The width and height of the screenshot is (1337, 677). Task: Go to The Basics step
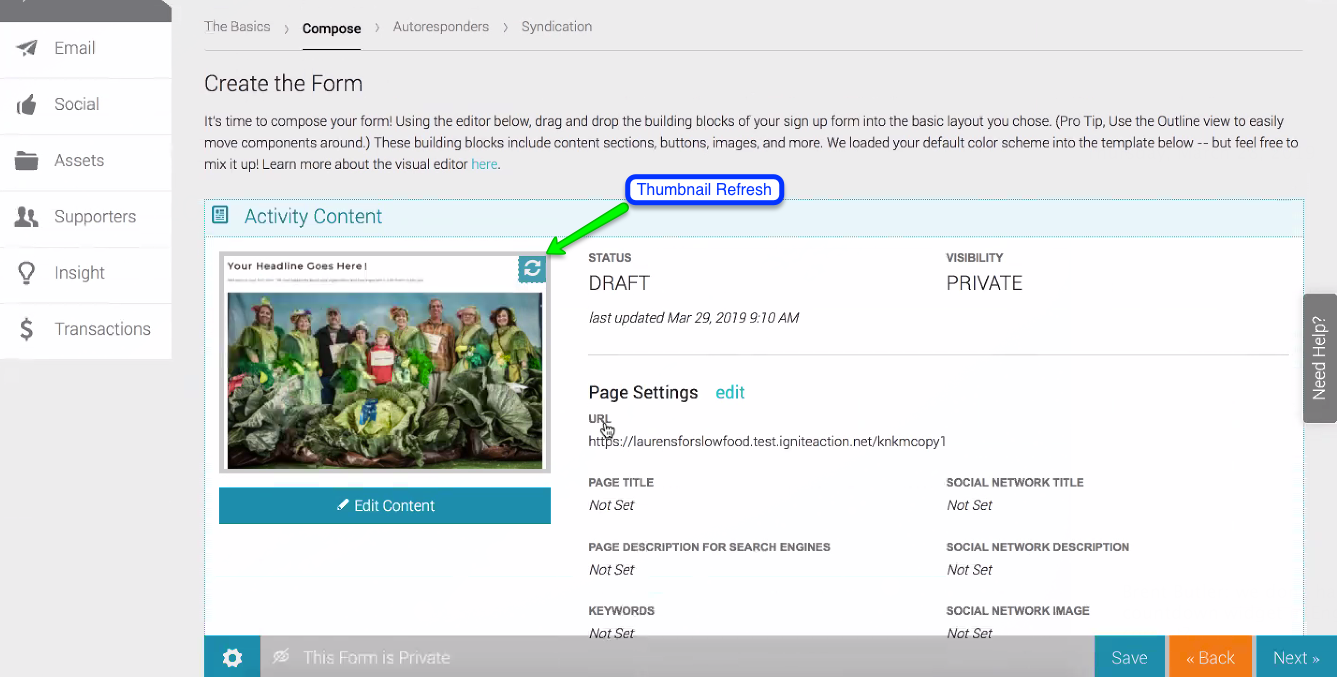click(x=237, y=27)
